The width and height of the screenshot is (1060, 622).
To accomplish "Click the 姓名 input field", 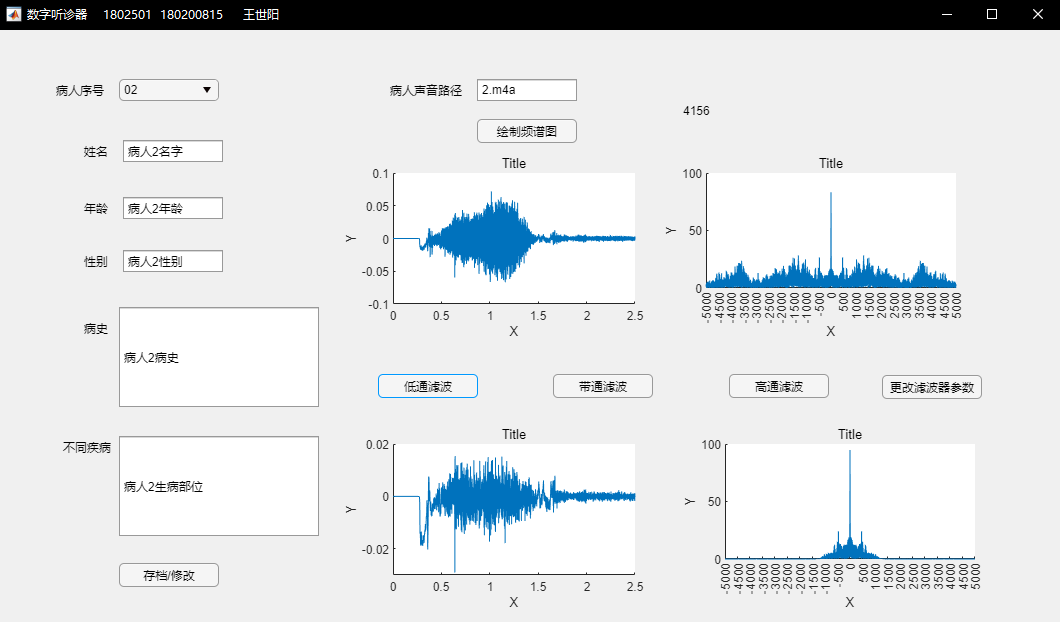I will point(172,151).
